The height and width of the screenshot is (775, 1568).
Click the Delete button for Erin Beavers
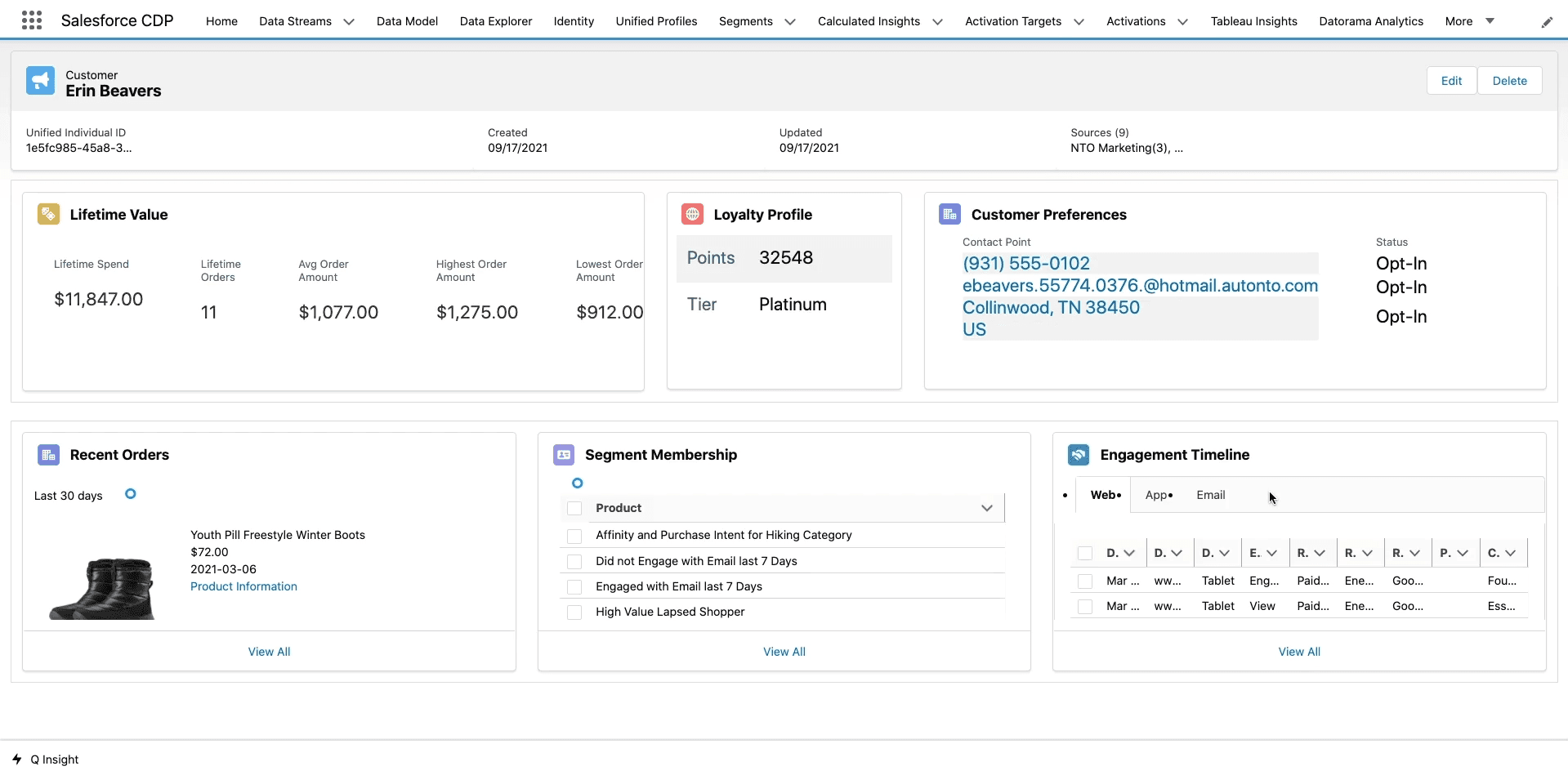tap(1509, 80)
